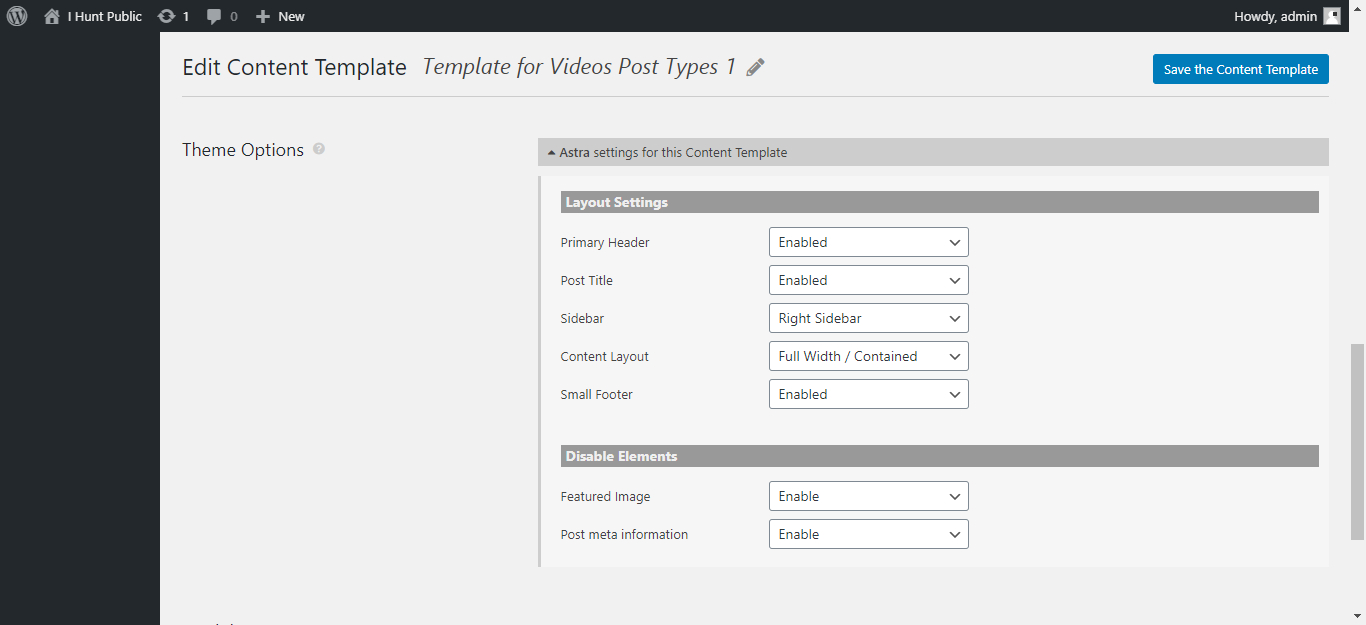This screenshot has width=1366, height=625.
Task: Open the updates icon showing 1
Action: click(x=167, y=16)
